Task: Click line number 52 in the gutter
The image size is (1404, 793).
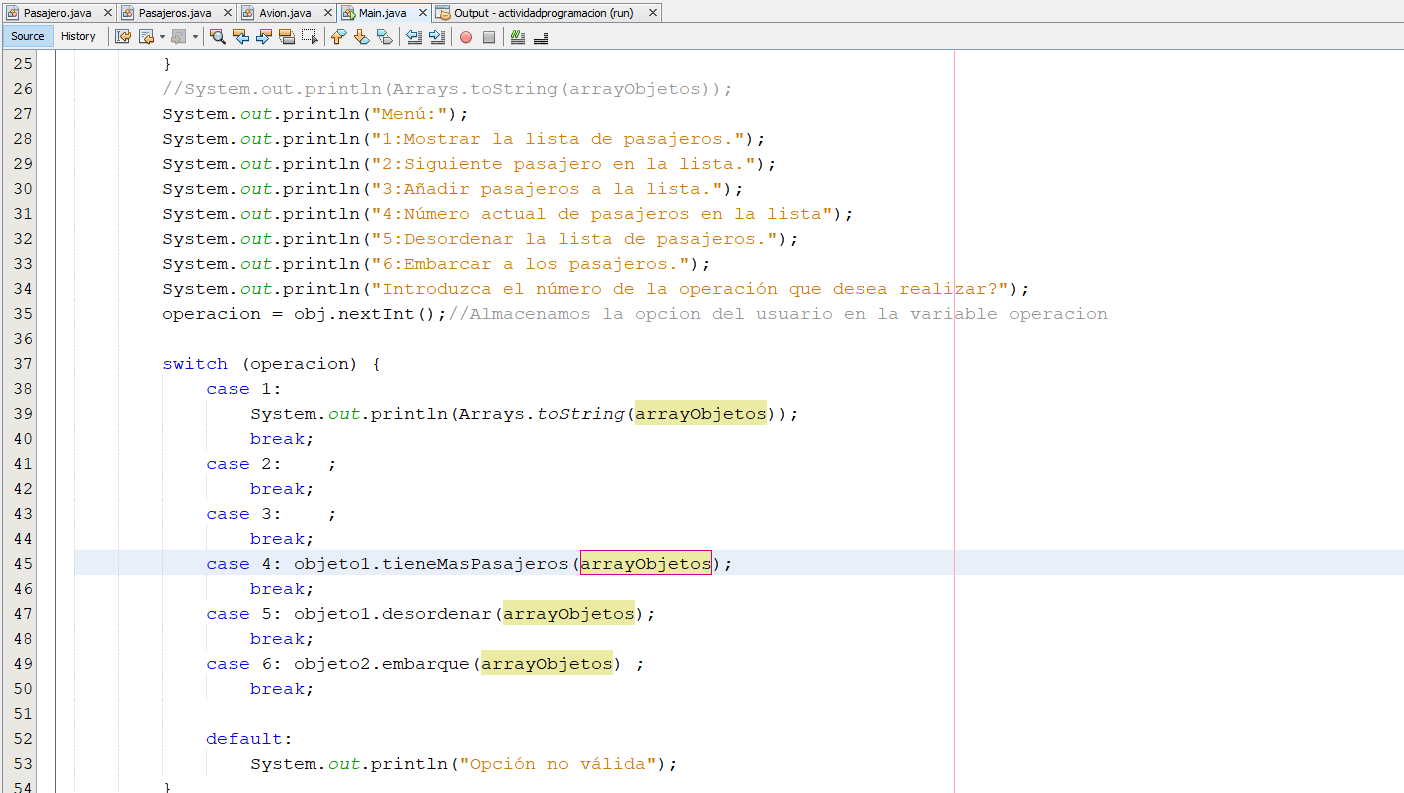Action: coord(23,739)
